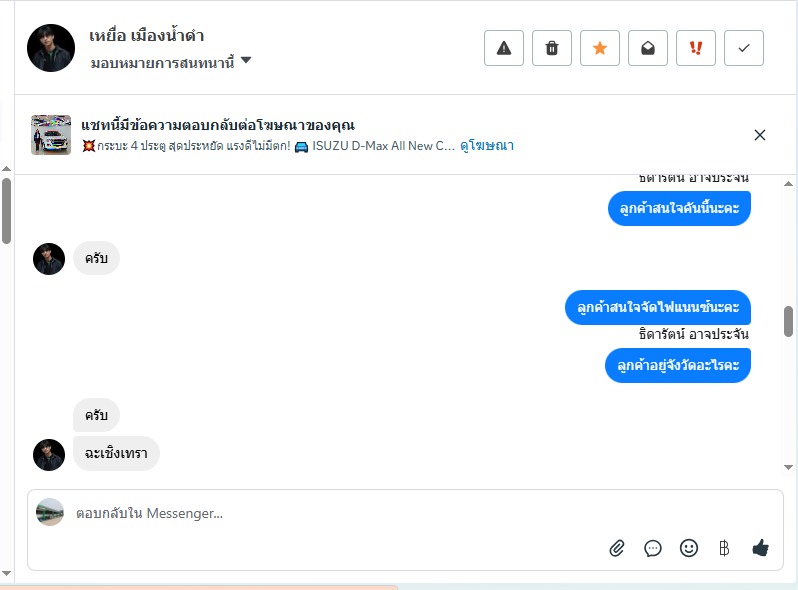Click the chat pane scrollbar thumb
The height and width of the screenshot is (590, 798).
click(788, 321)
